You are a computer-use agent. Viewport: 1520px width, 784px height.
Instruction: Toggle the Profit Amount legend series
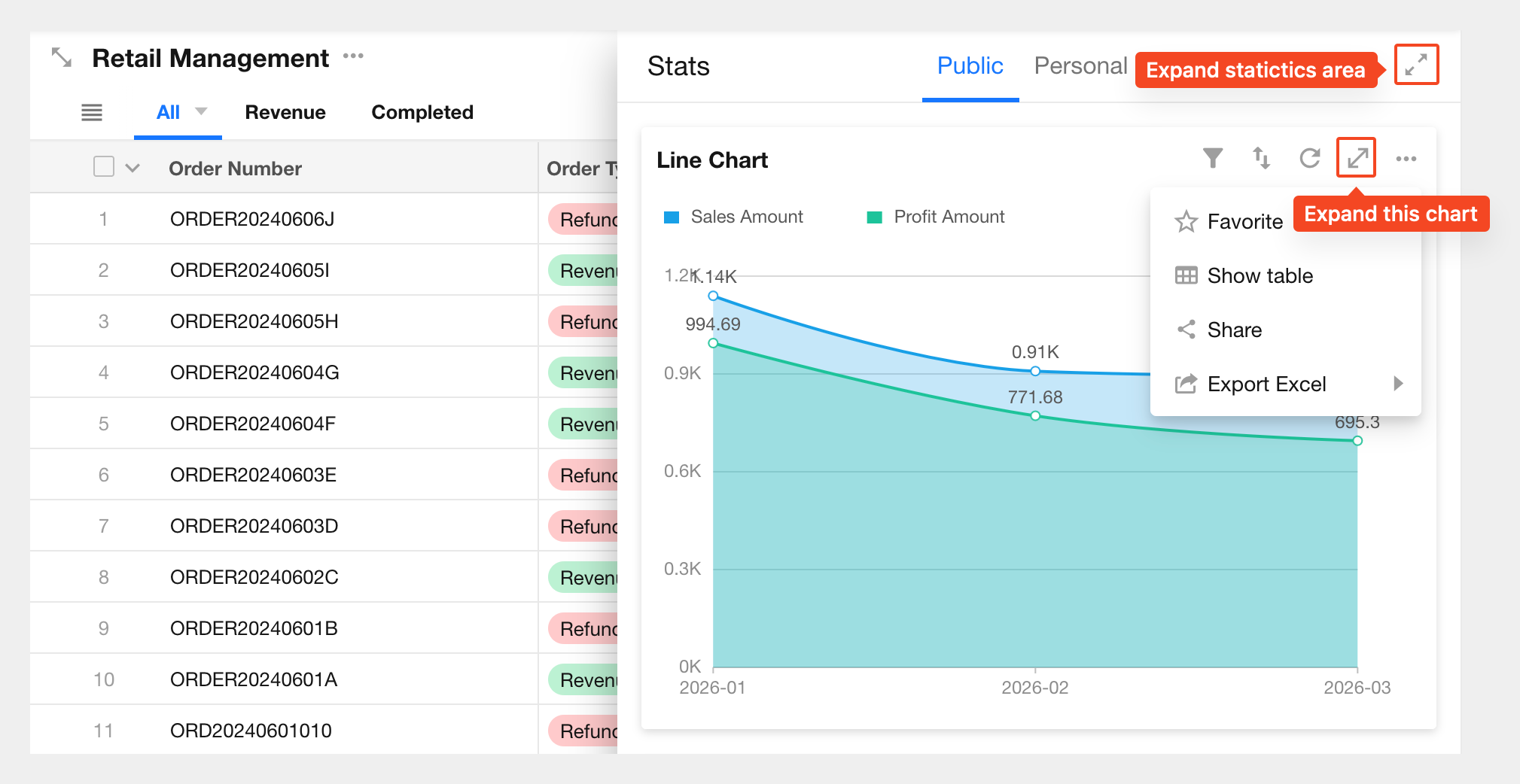936,217
